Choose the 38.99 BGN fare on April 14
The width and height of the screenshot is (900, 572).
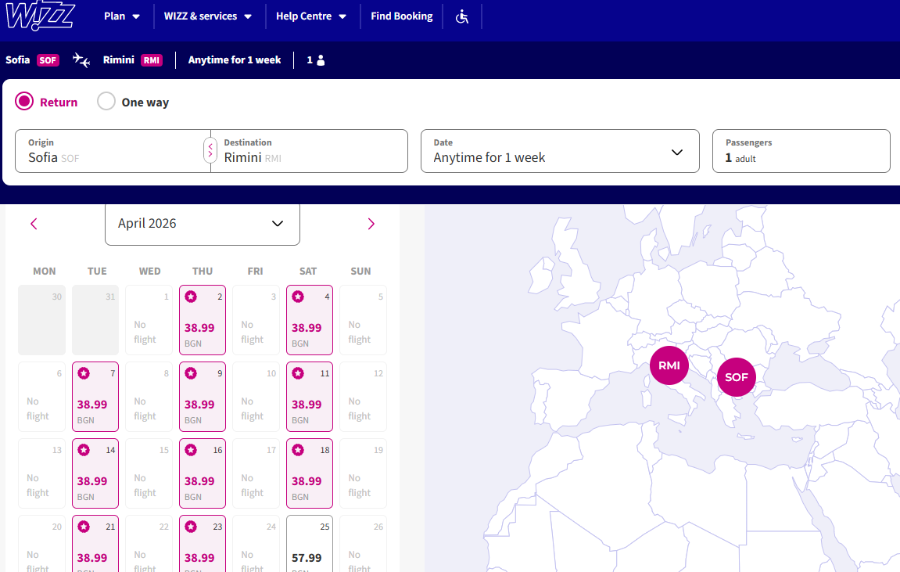coord(95,473)
